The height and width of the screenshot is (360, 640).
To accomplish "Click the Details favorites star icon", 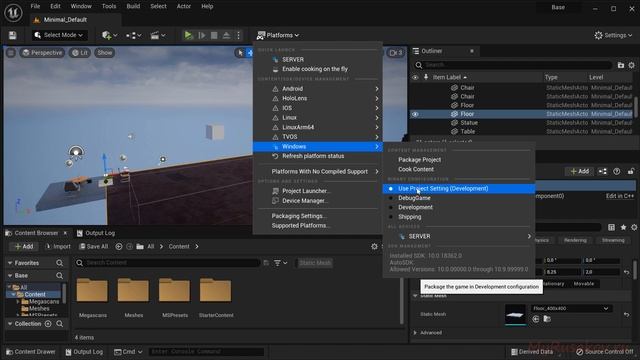I will pyautogui.click(x=623, y=227).
